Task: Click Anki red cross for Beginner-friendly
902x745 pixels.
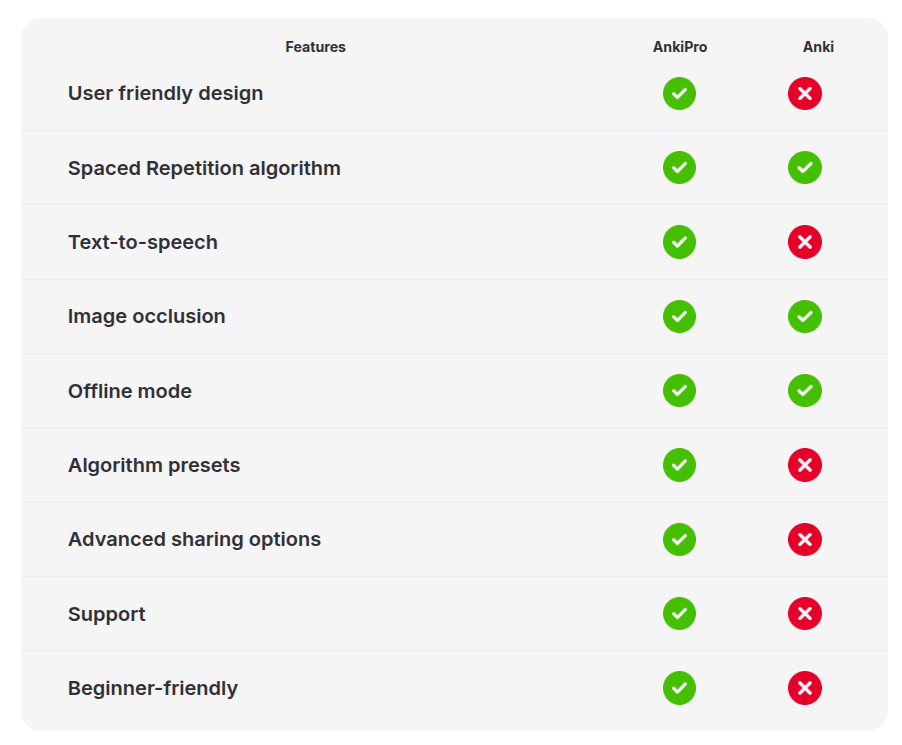Action: [x=804, y=688]
